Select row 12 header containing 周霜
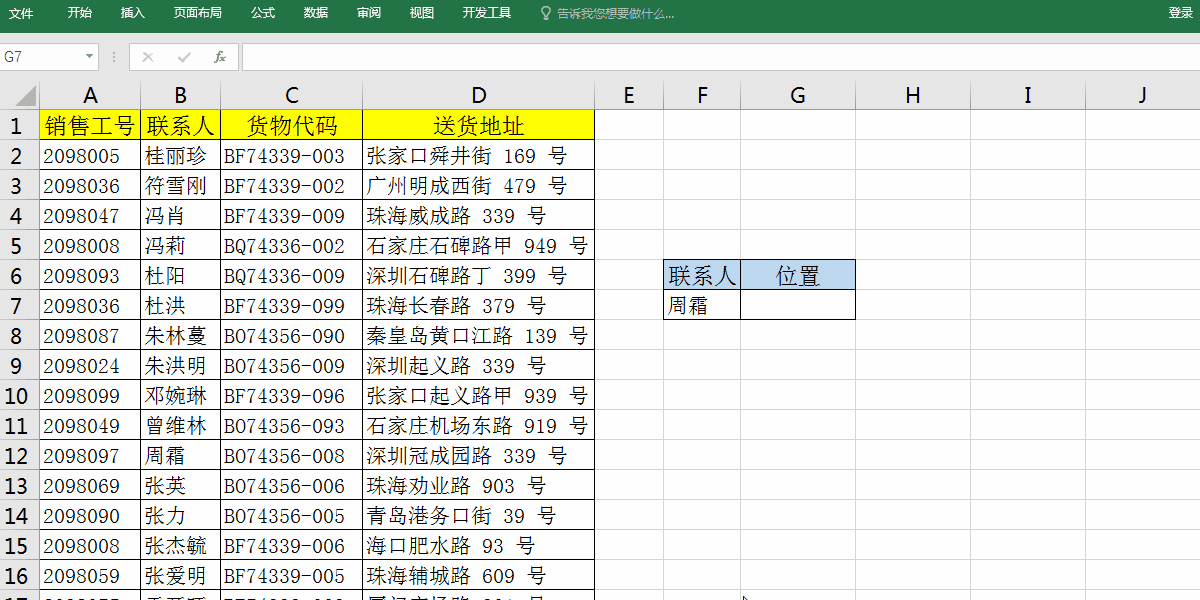Image resolution: width=1200 pixels, height=600 pixels. click(16, 455)
